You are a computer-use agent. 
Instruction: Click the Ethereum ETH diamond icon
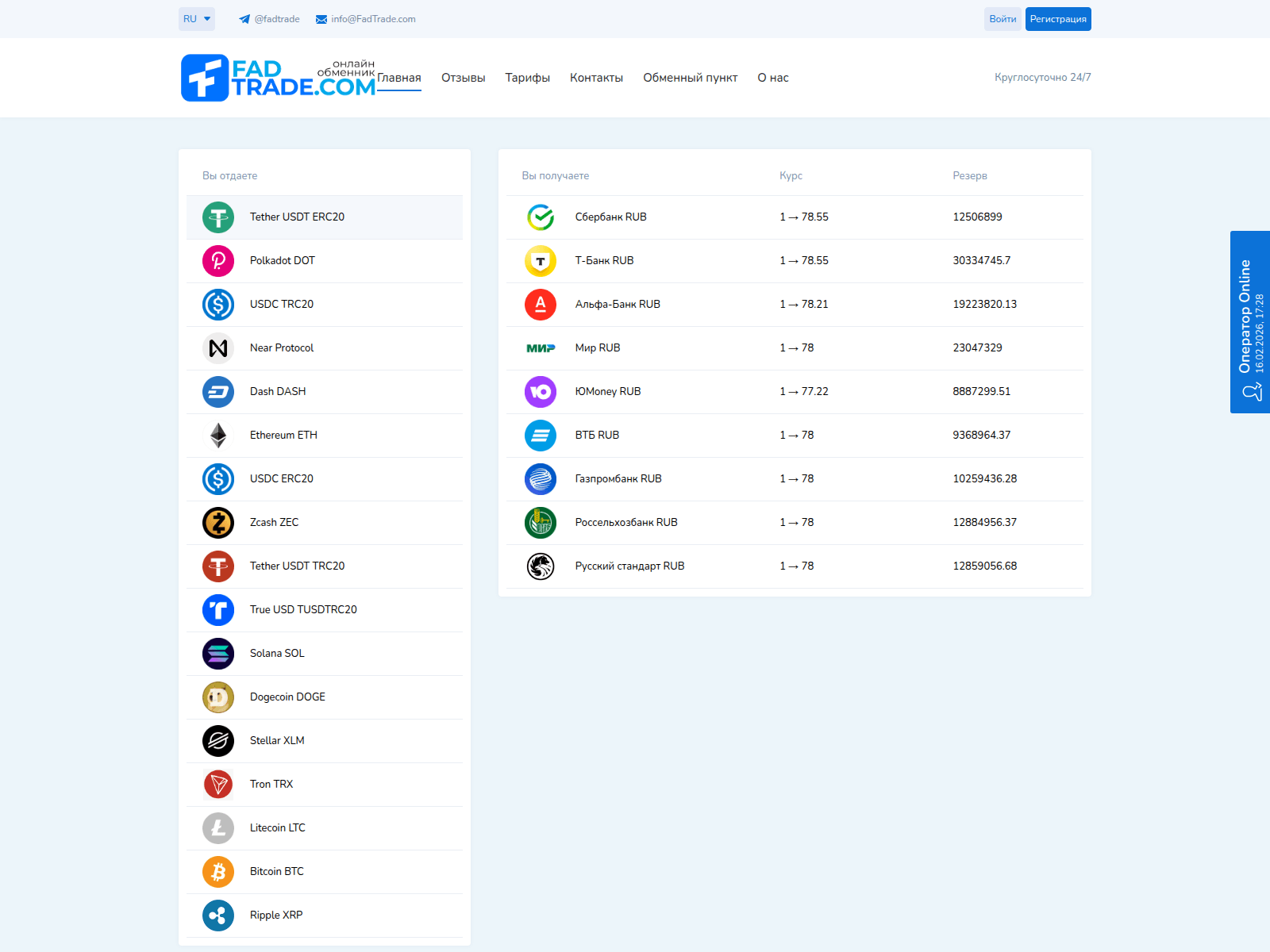click(218, 436)
